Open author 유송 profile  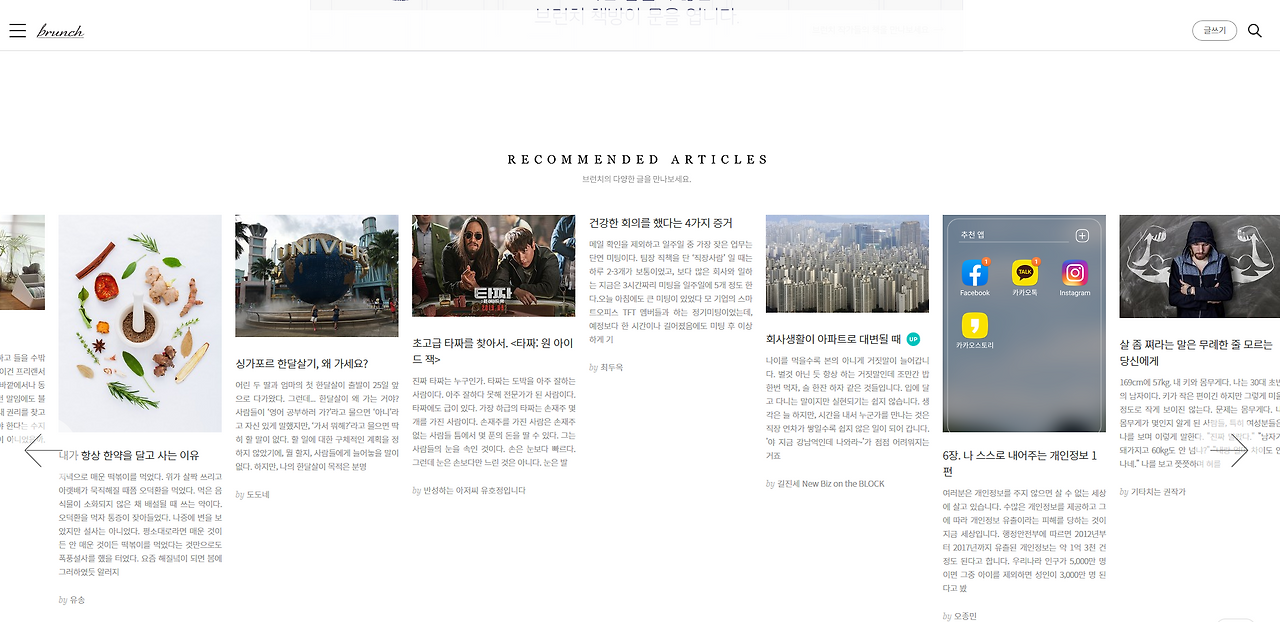pos(77,600)
